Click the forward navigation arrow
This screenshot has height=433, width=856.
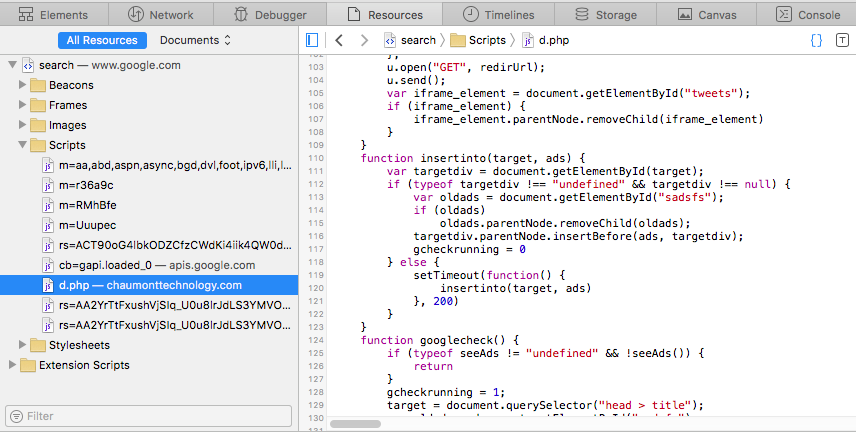(x=363, y=40)
